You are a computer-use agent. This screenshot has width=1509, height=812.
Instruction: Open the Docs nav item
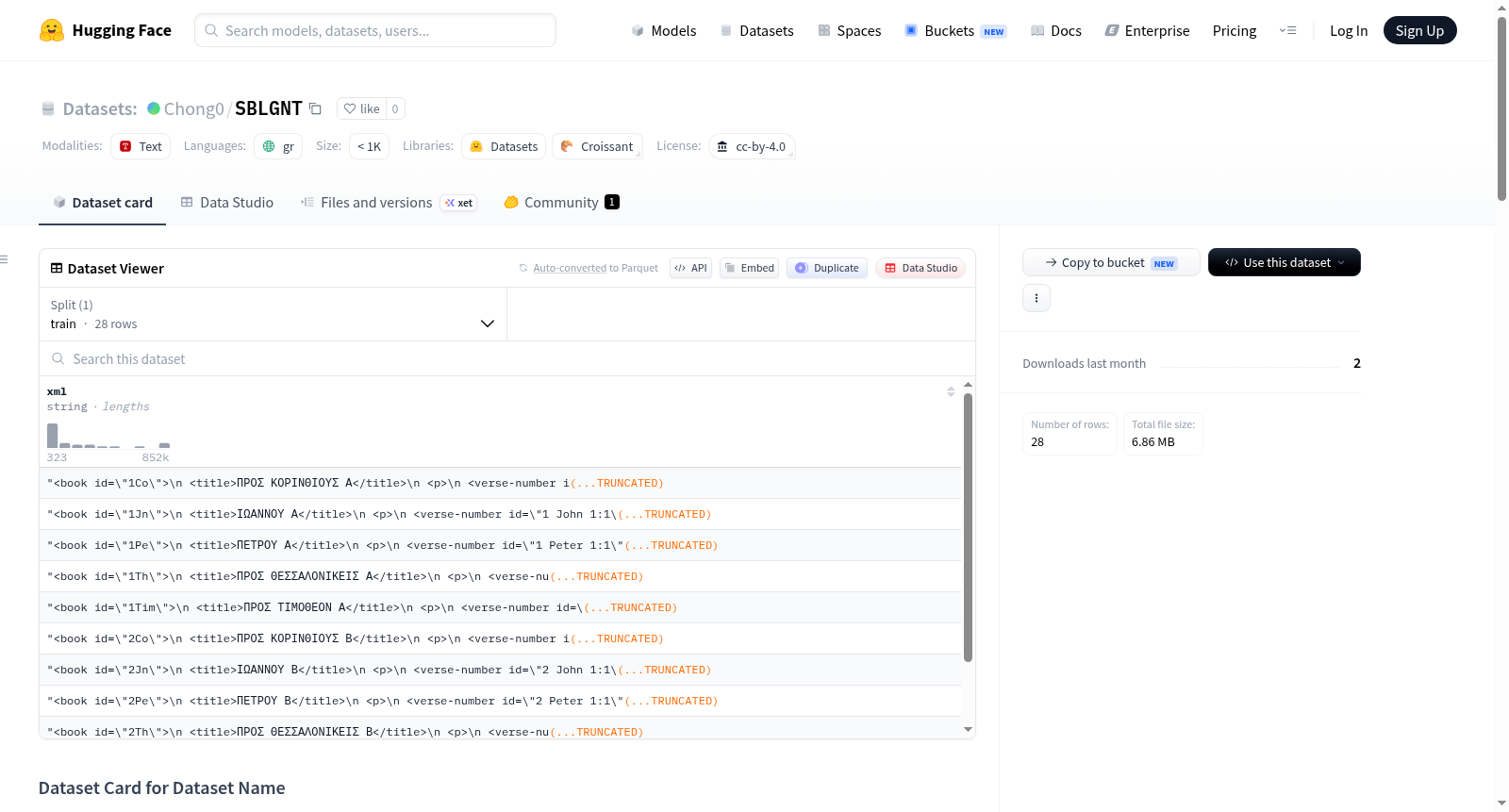(x=1056, y=30)
